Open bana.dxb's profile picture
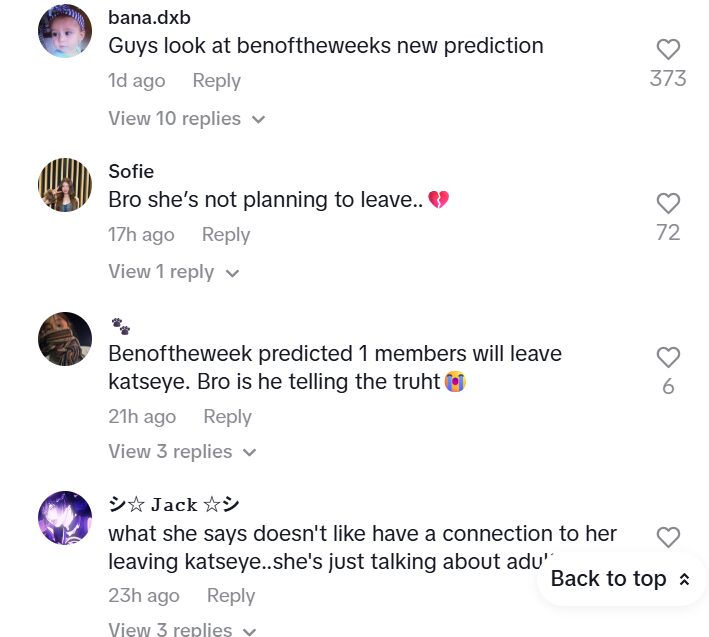This screenshot has width=709, height=637. pos(65,31)
